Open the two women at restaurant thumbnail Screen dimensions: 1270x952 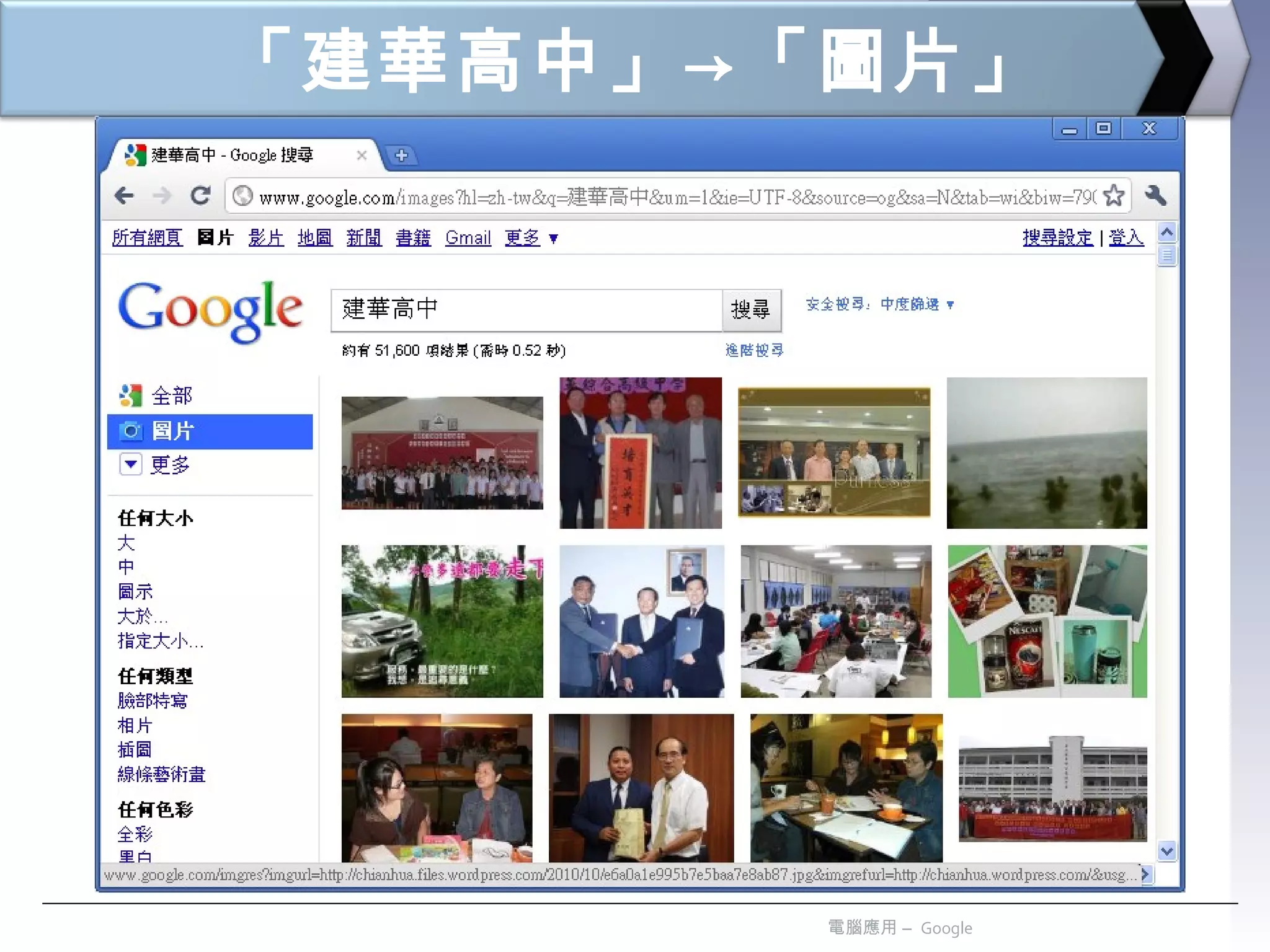click(x=437, y=788)
